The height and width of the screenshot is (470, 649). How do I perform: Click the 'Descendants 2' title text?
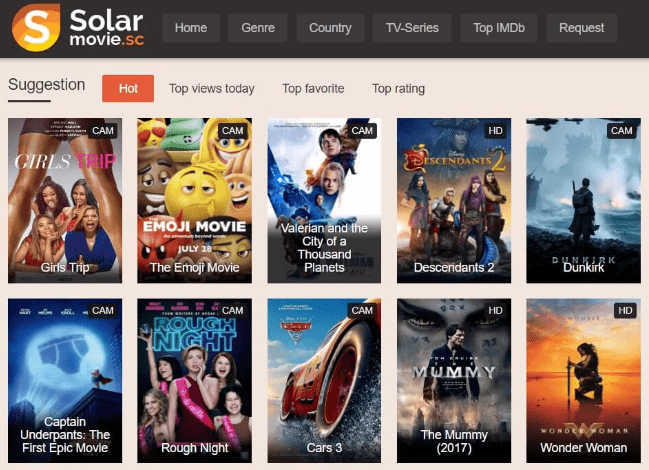(x=454, y=268)
